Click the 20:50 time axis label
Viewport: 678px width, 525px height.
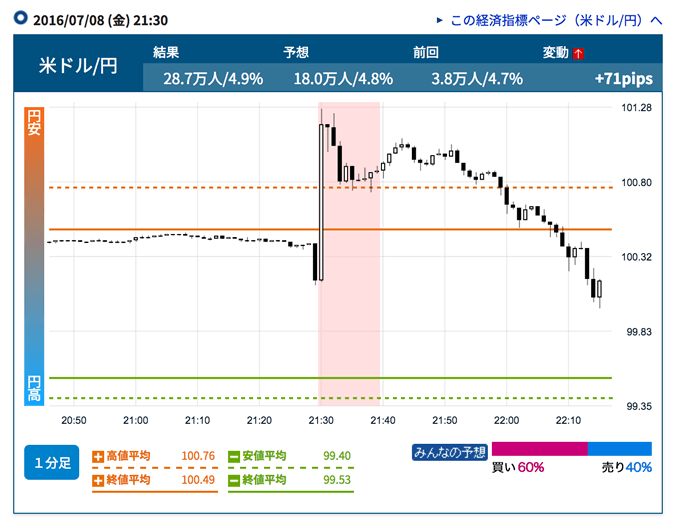(74, 420)
